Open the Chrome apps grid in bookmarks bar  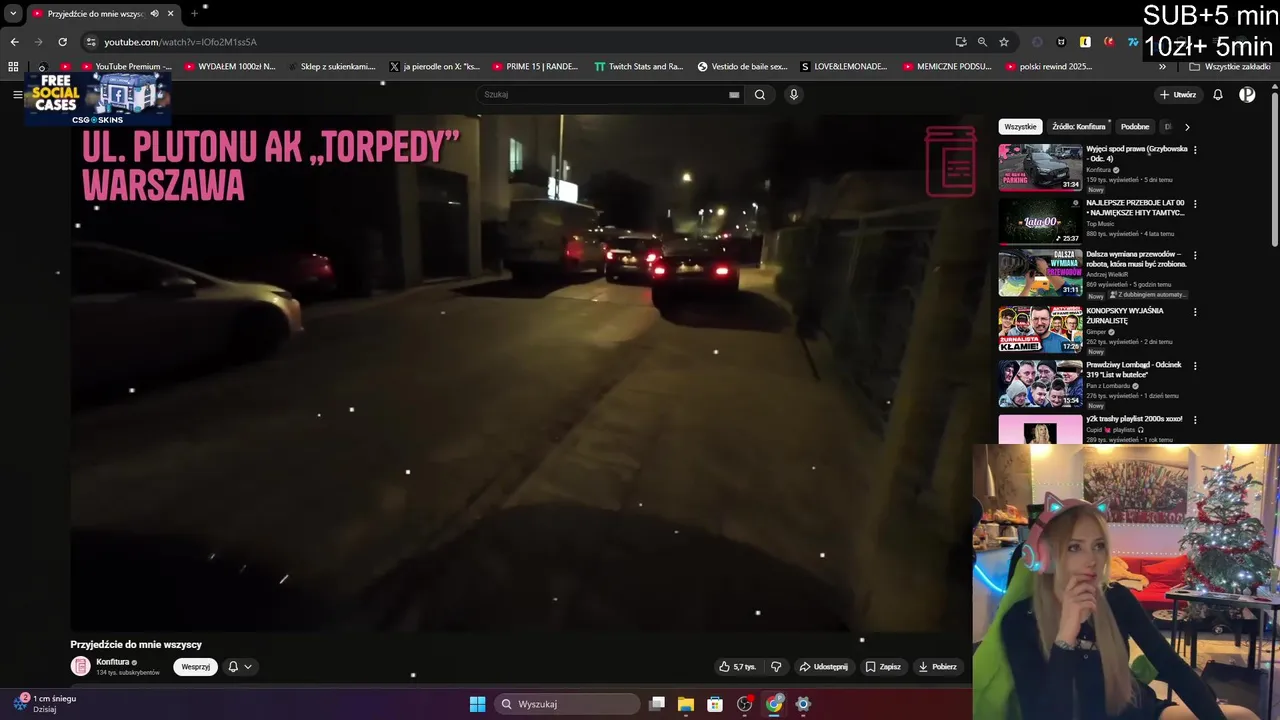(x=13, y=67)
